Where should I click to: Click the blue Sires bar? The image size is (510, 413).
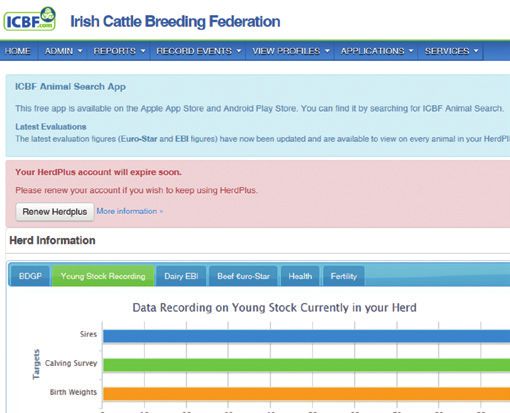(x=306, y=336)
